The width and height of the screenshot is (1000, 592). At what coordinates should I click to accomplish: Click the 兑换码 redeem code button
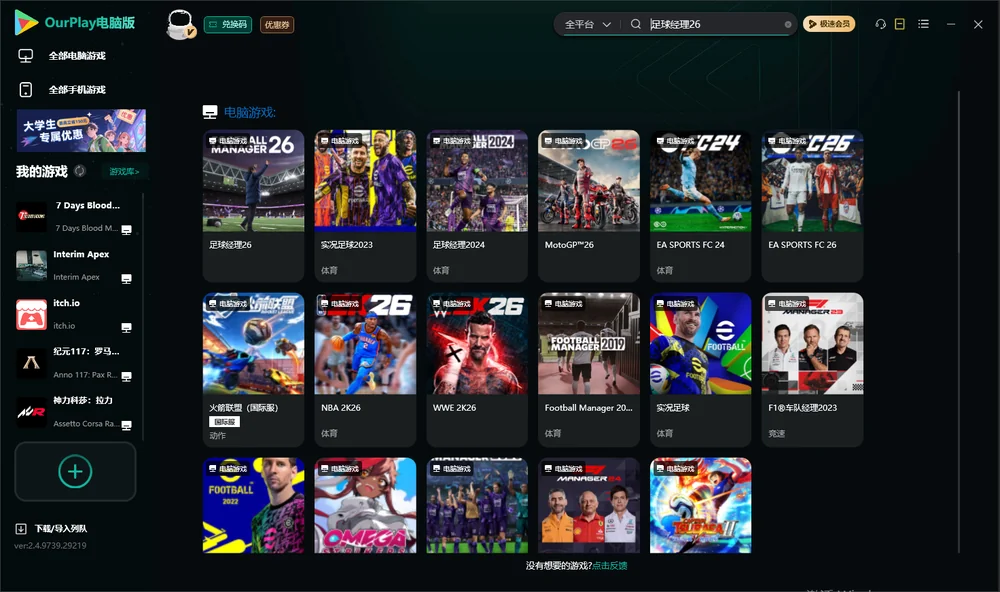[228, 25]
